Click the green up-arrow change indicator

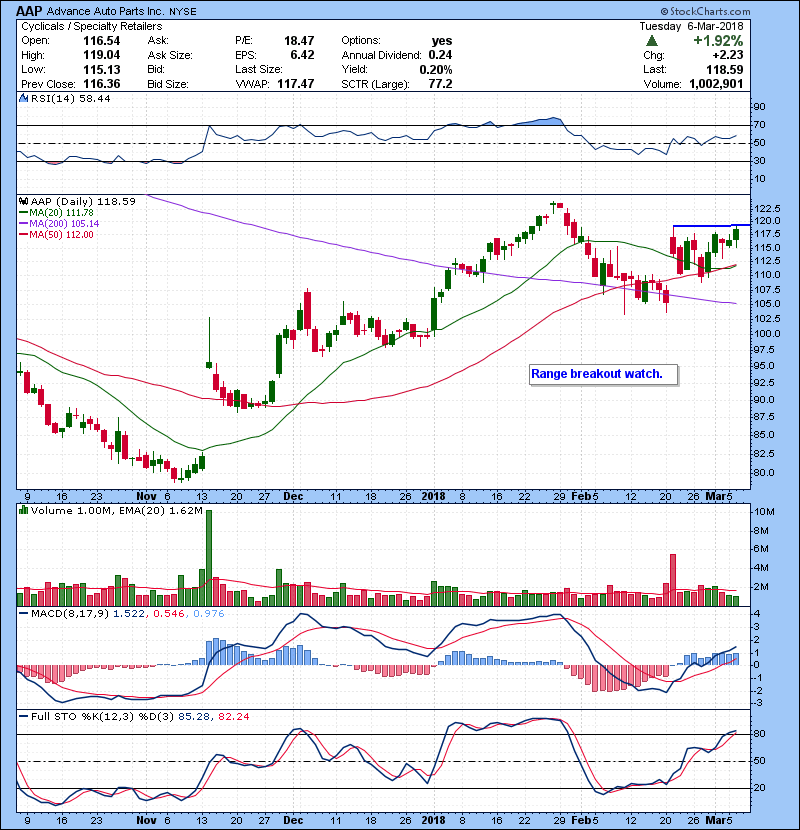(x=652, y=40)
